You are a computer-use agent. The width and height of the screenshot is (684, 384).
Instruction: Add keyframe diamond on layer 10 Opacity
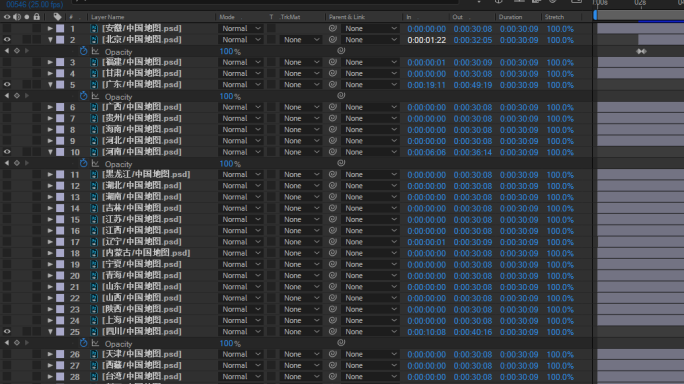click(17, 163)
